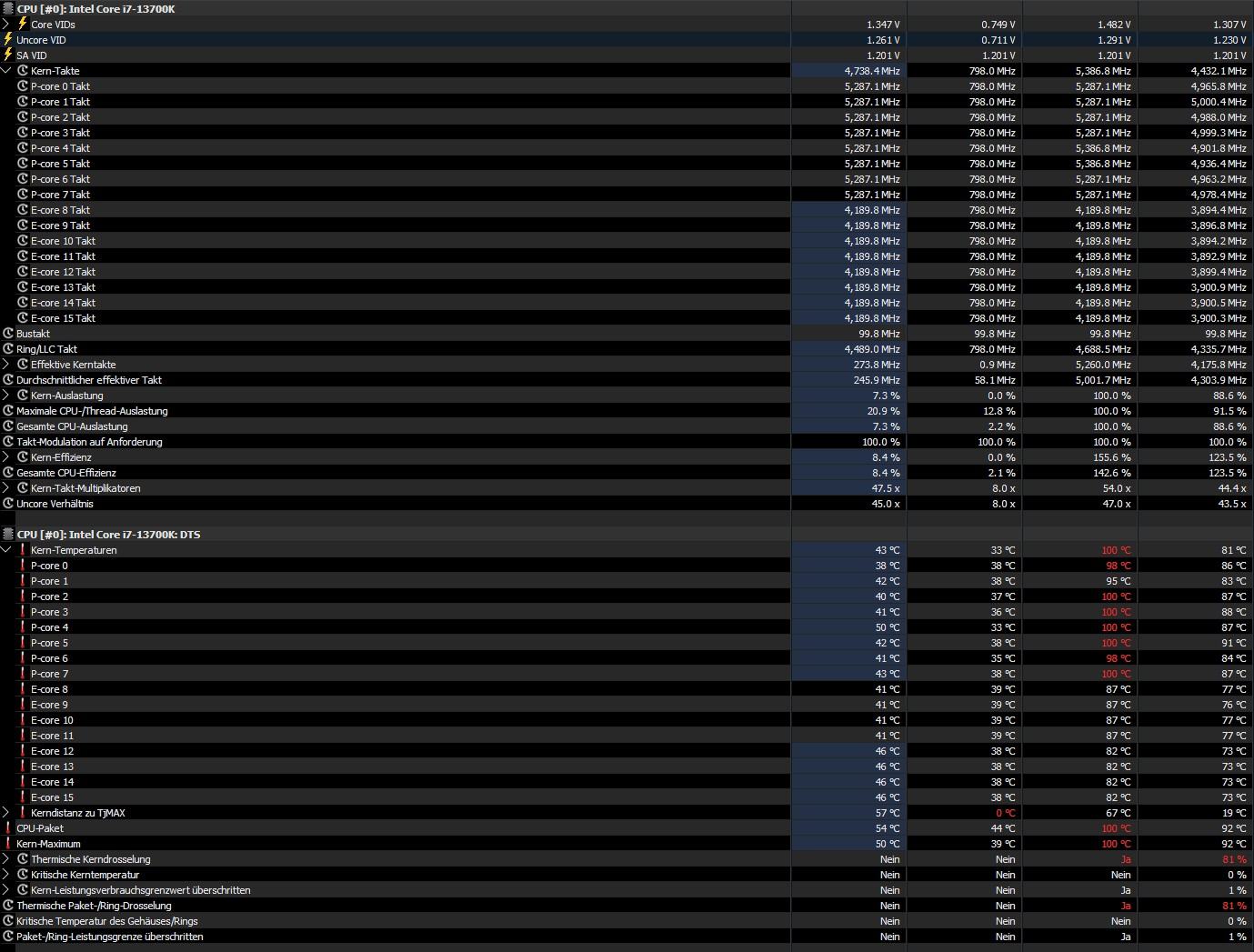Collapse the Kern-Takte group

click(6, 71)
